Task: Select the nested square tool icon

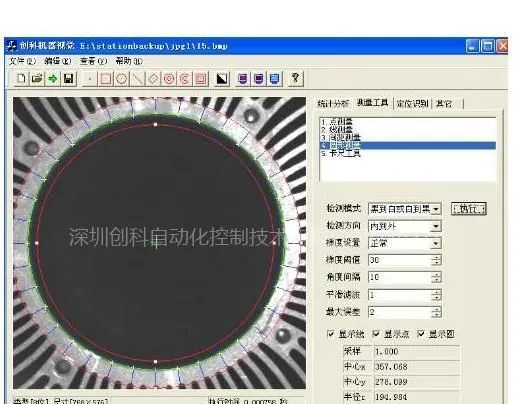Action: [201, 79]
